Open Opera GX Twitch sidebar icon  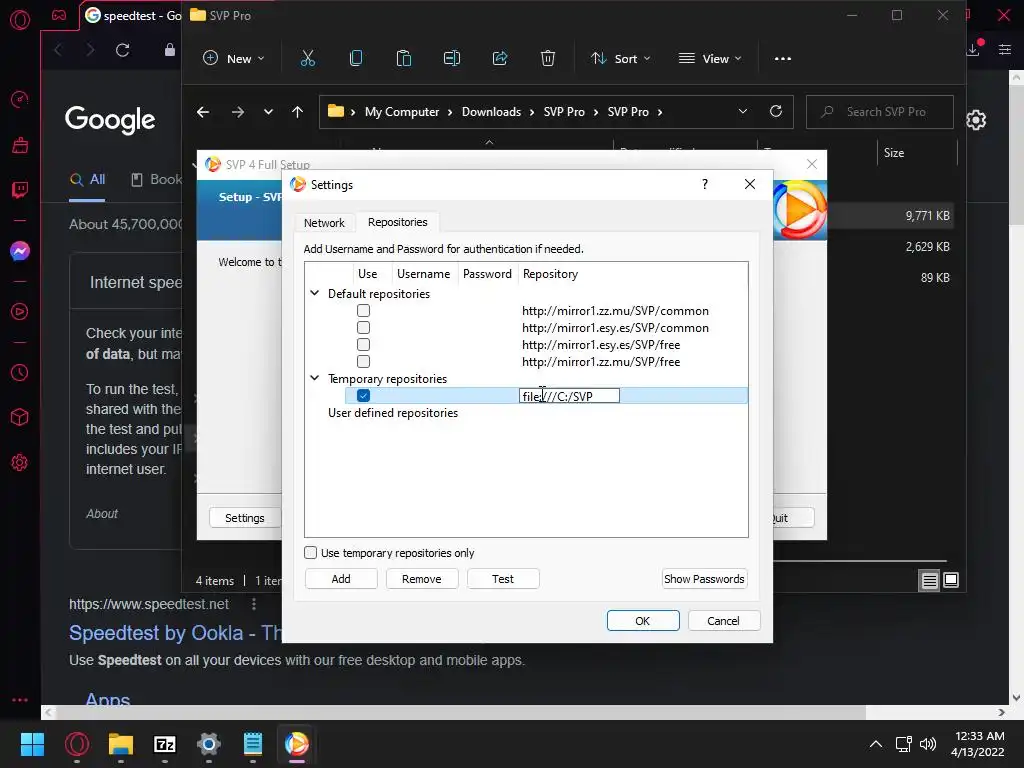[20, 190]
